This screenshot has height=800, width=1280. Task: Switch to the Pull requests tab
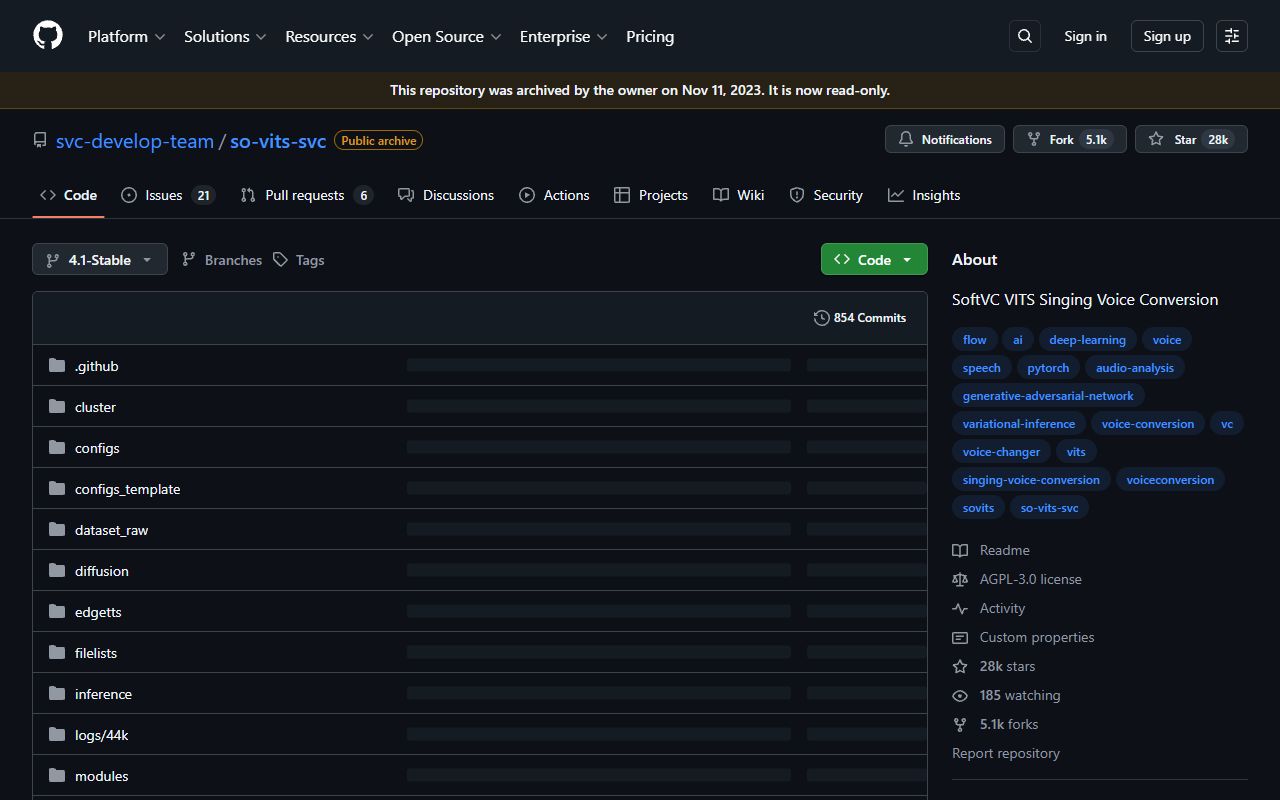coord(306,195)
